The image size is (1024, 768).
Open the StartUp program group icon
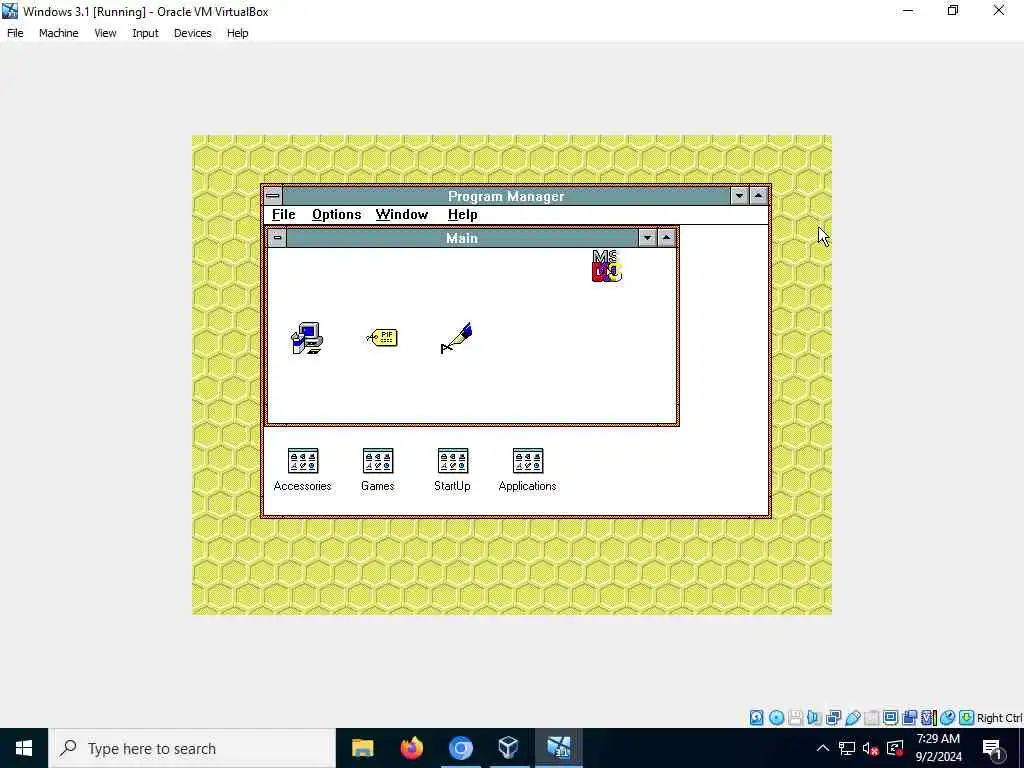coord(452,470)
